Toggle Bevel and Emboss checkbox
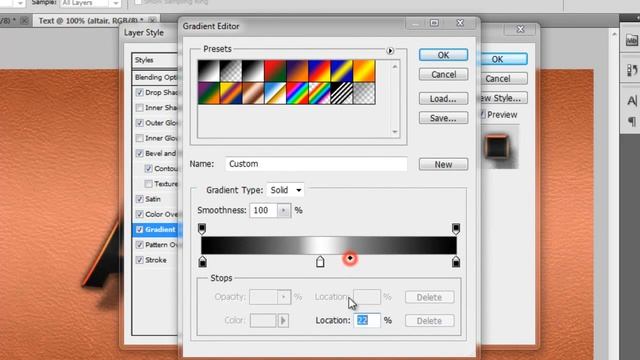Image resolution: width=640 pixels, height=360 pixels. (x=140, y=153)
